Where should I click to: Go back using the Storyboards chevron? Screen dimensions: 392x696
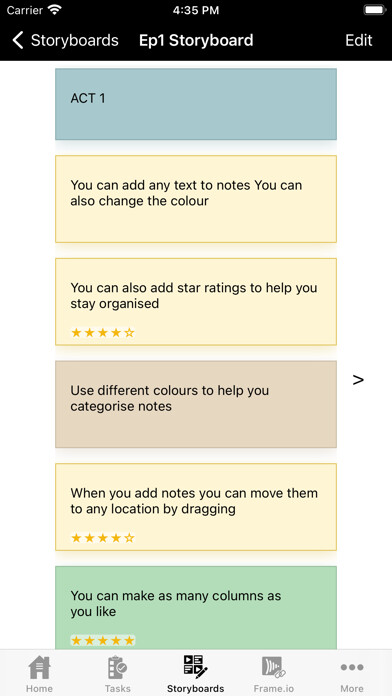click(x=18, y=40)
